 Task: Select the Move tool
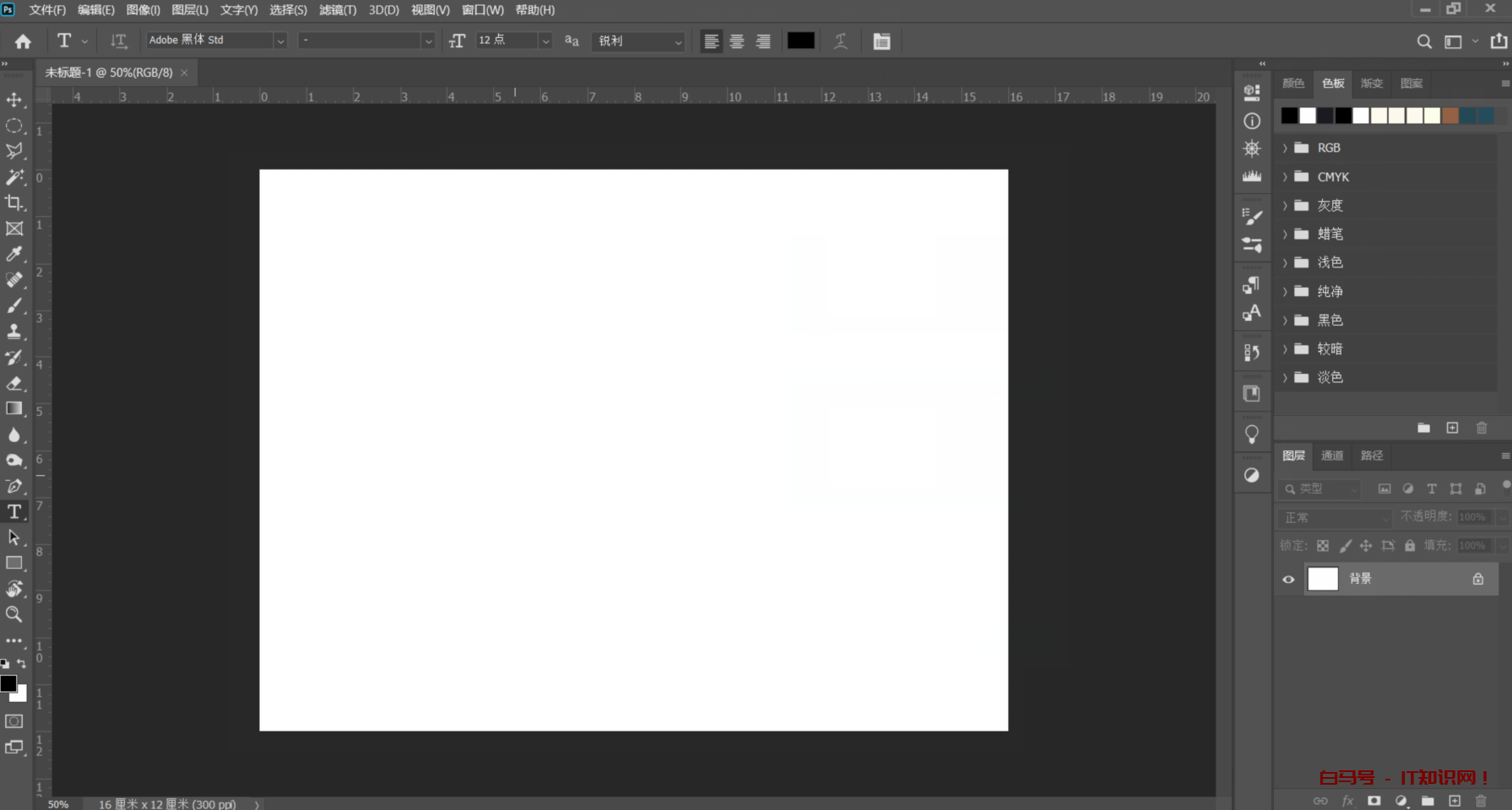pos(14,100)
